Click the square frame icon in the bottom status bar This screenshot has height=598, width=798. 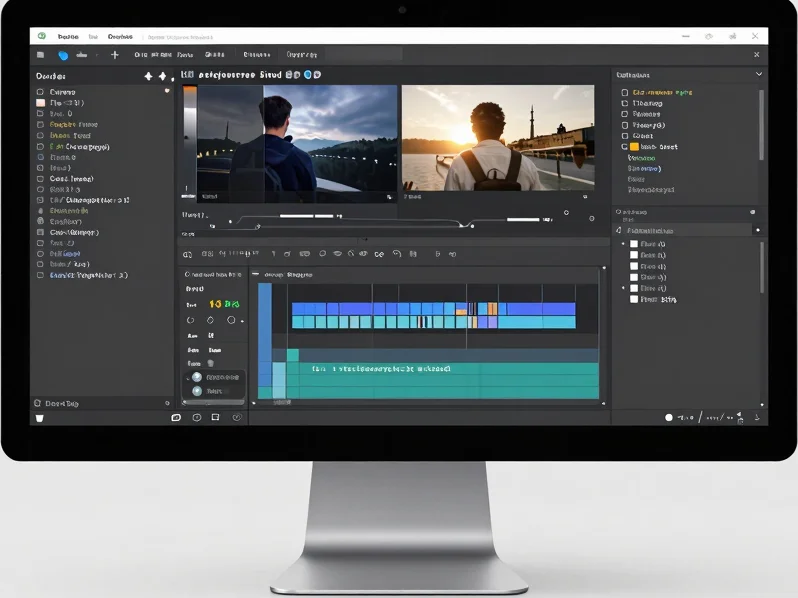pyautogui.click(x=215, y=417)
